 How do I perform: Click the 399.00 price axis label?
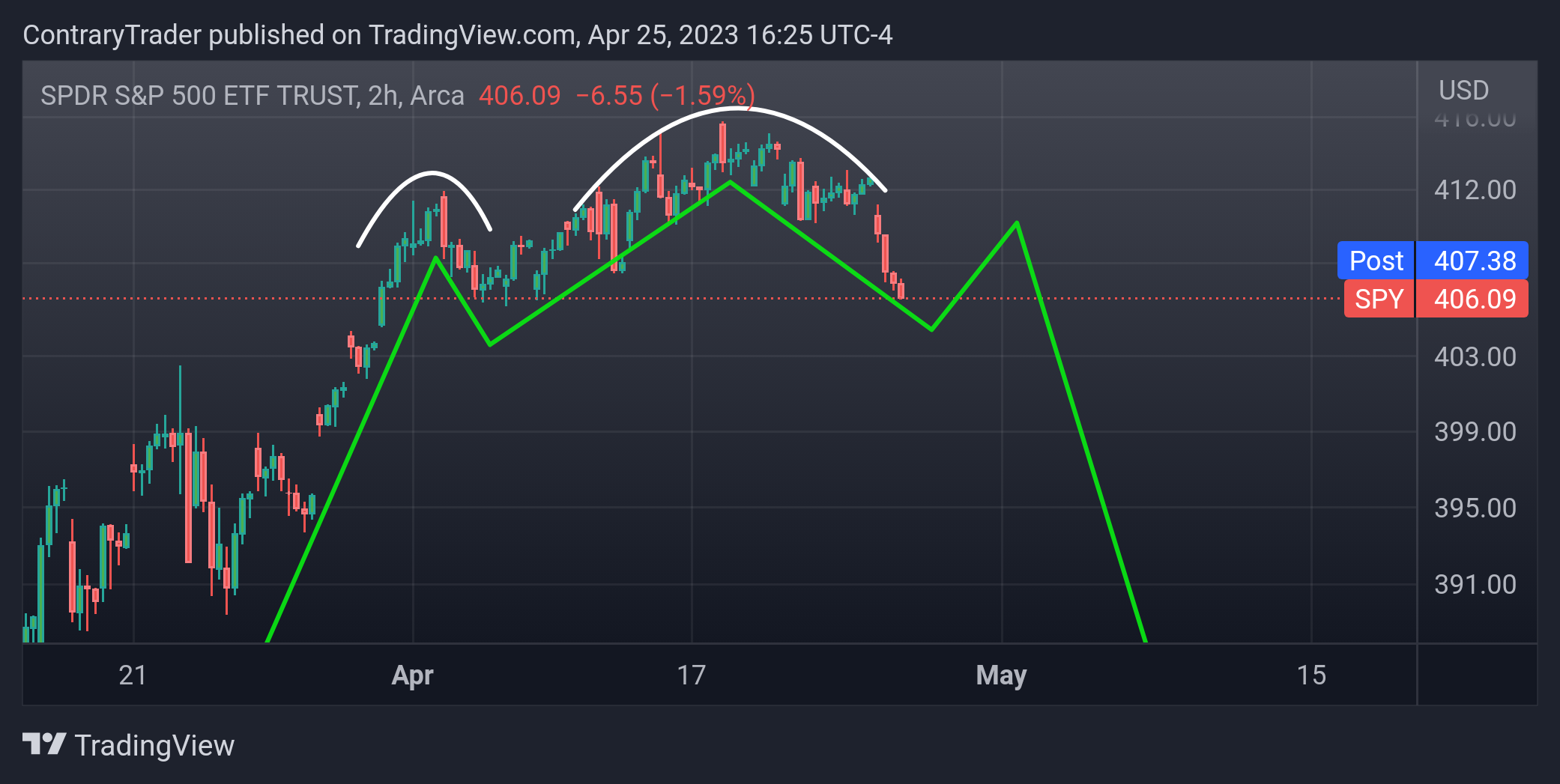1475,432
